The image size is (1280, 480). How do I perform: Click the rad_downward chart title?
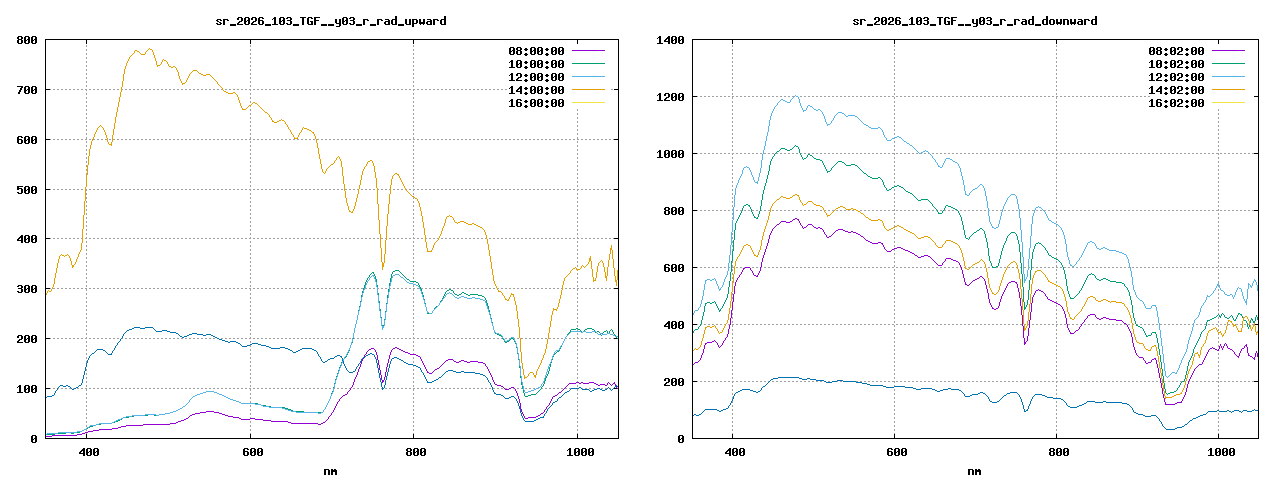pos(975,21)
